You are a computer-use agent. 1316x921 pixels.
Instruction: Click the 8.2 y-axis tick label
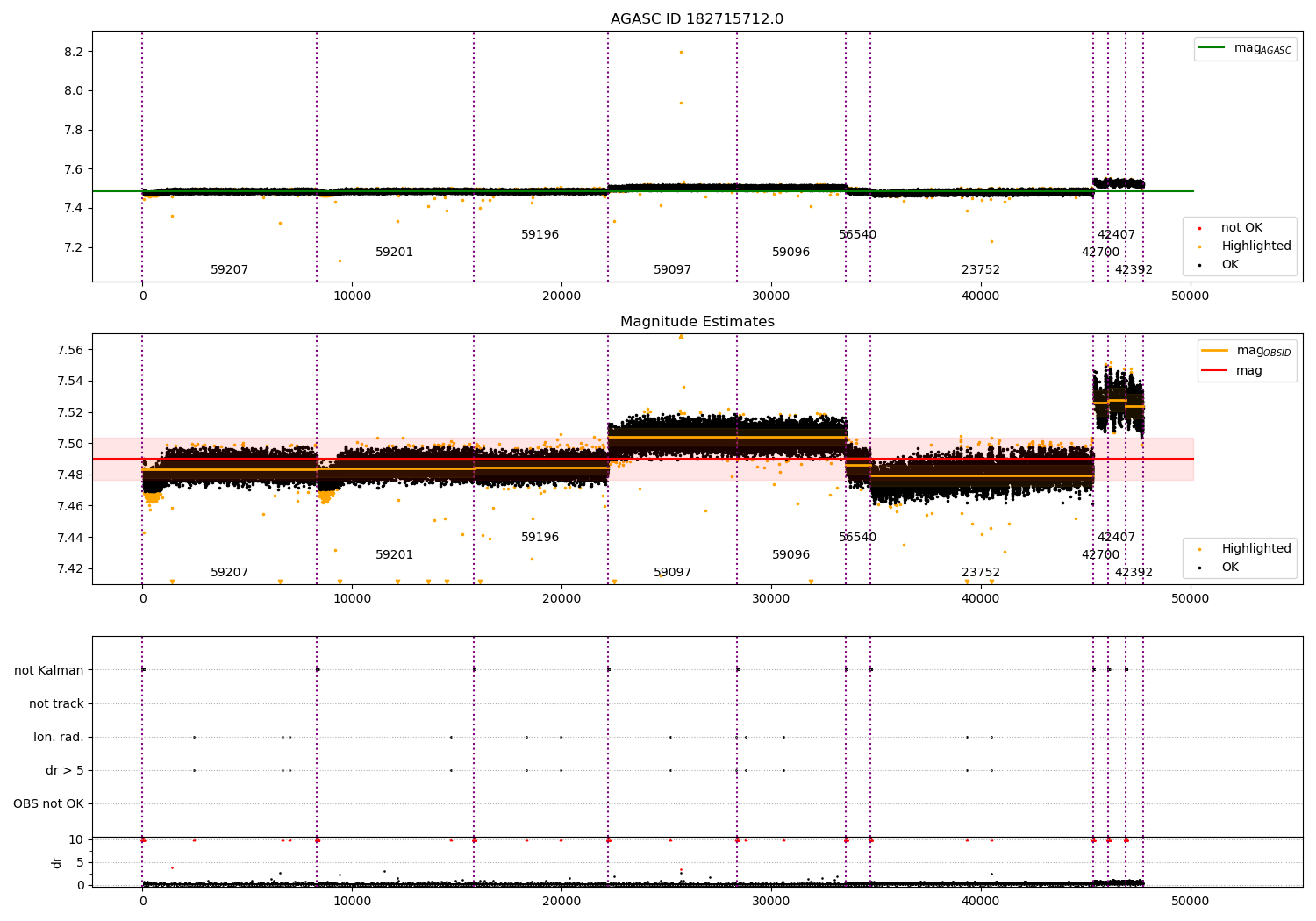[x=74, y=52]
